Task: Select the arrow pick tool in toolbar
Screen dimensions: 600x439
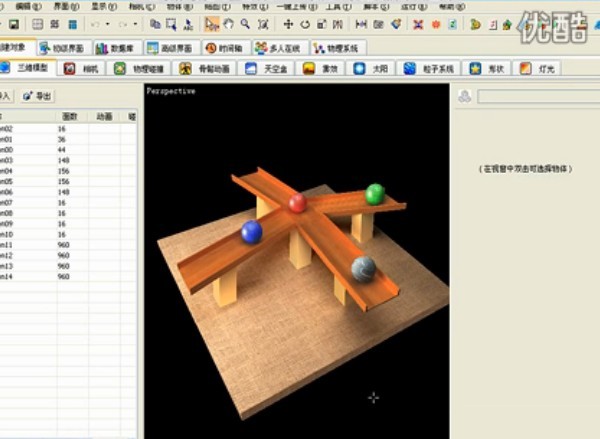Action: pos(212,24)
